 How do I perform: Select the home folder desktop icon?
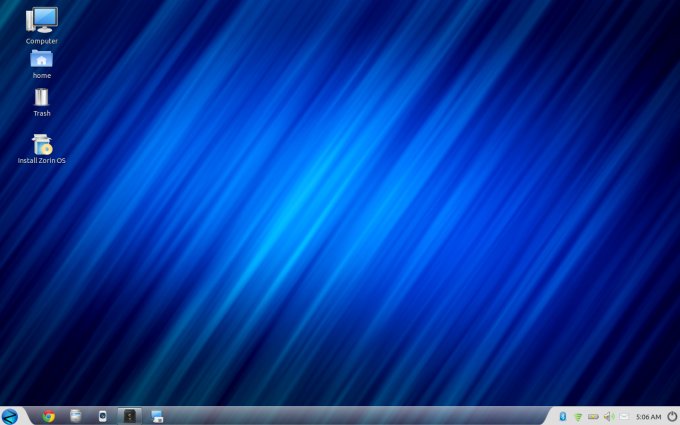42,59
